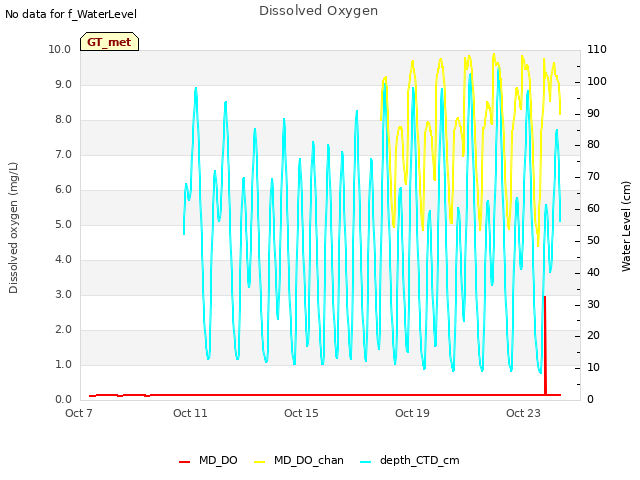Click the 110 right axis tick label
This screenshot has width=640, height=480.
(597, 49)
